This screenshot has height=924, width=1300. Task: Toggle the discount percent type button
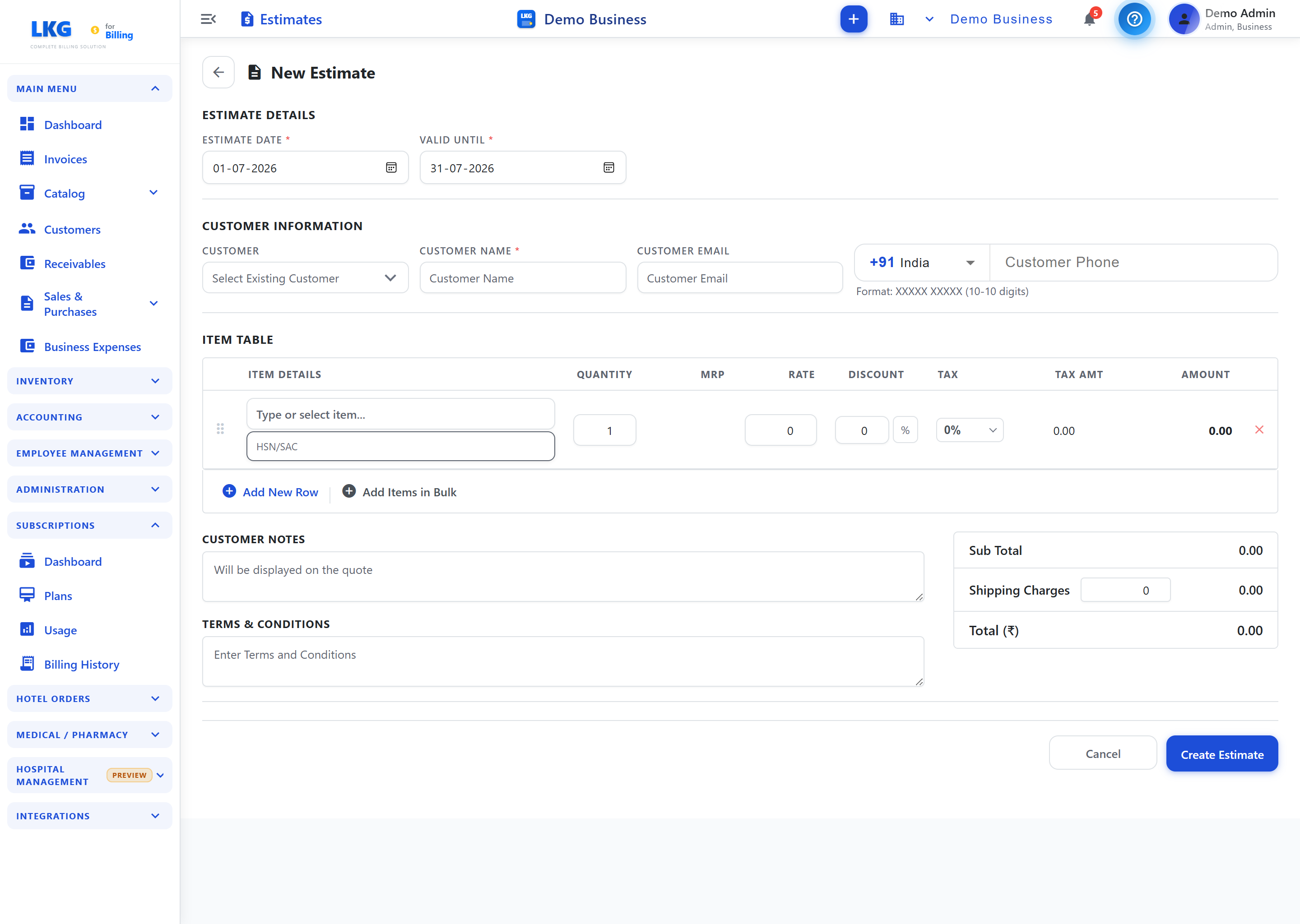pos(905,430)
